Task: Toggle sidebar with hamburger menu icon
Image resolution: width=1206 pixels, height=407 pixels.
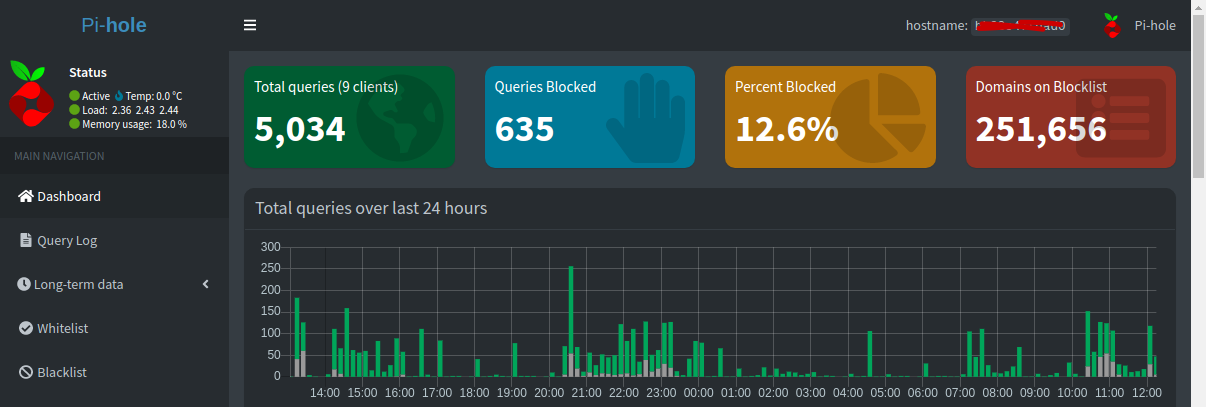Action: [250, 25]
